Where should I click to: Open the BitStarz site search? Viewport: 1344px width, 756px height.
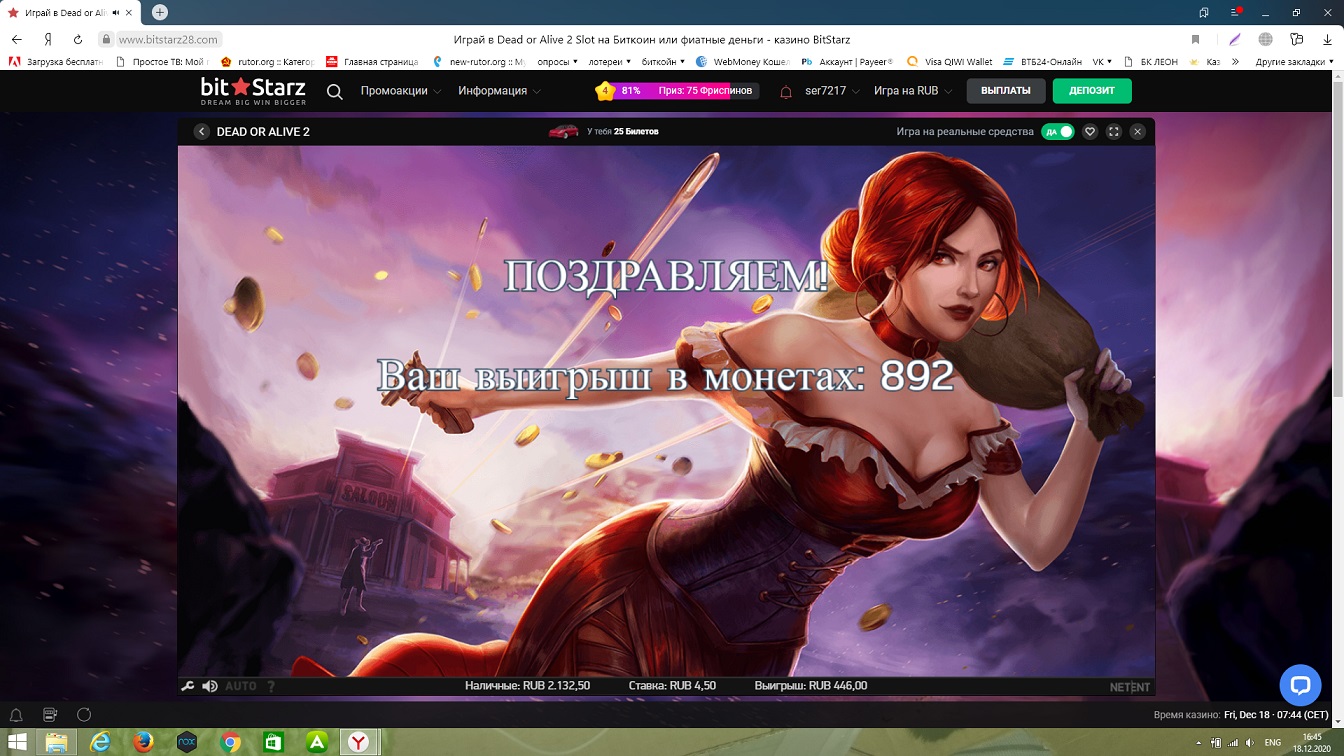(335, 91)
